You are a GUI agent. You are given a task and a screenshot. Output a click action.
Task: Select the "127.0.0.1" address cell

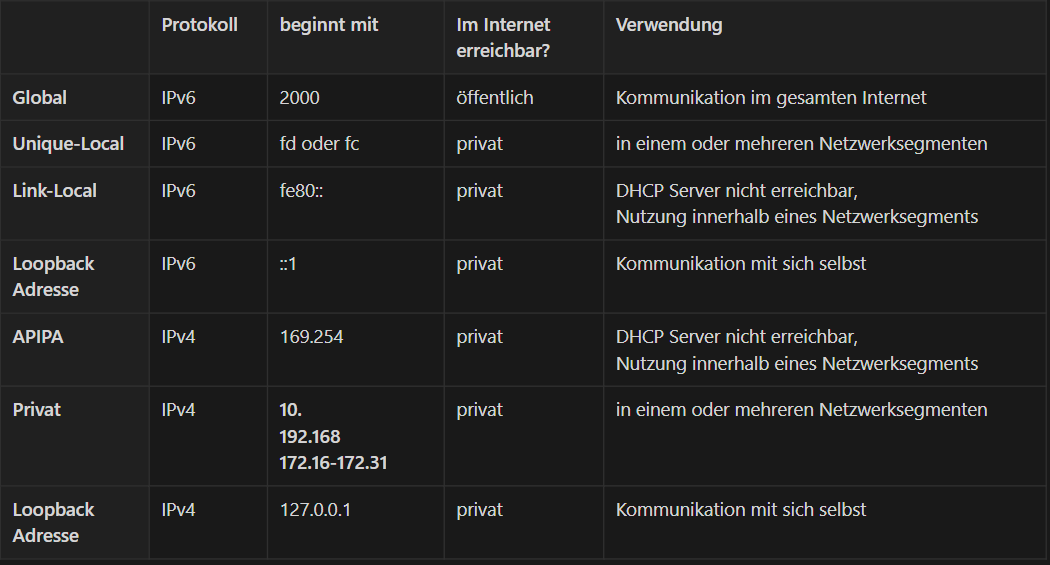tap(315, 510)
